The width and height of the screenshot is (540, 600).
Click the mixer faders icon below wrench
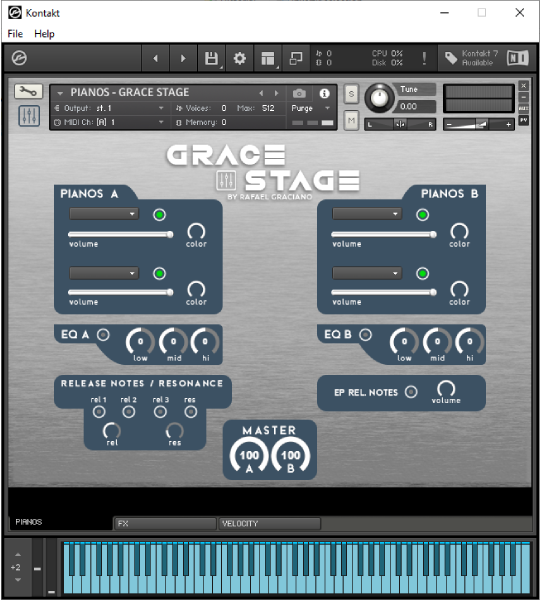click(29, 116)
